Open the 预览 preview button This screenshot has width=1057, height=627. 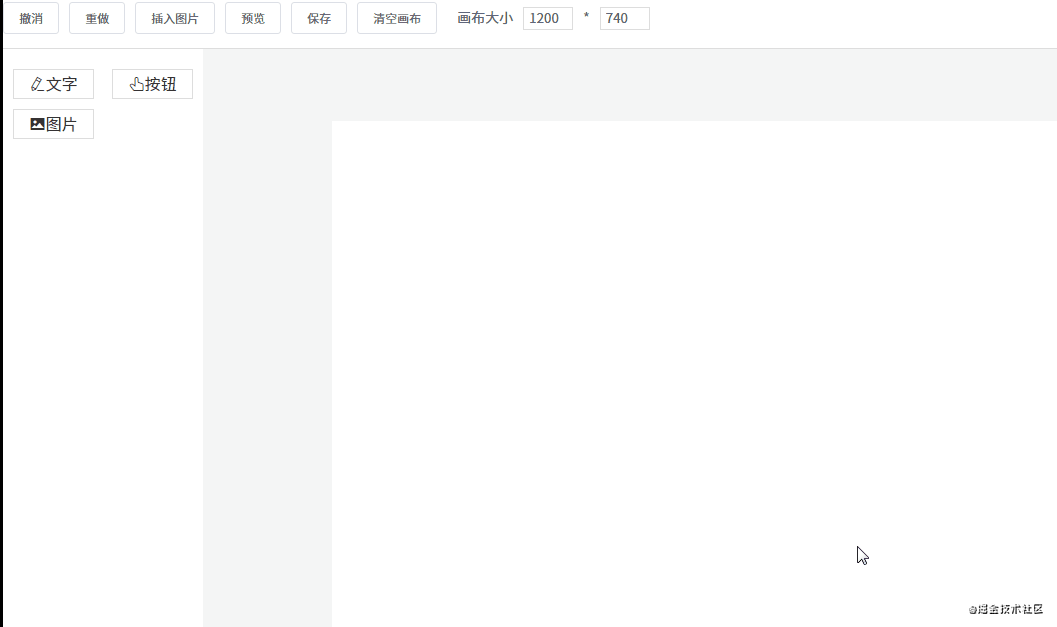pos(253,18)
